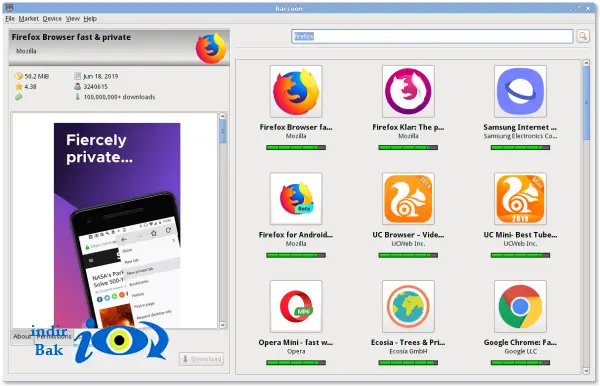600x386 pixels.
Task: Click the rating bar under Google Chrome
Action: (x=520, y=363)
